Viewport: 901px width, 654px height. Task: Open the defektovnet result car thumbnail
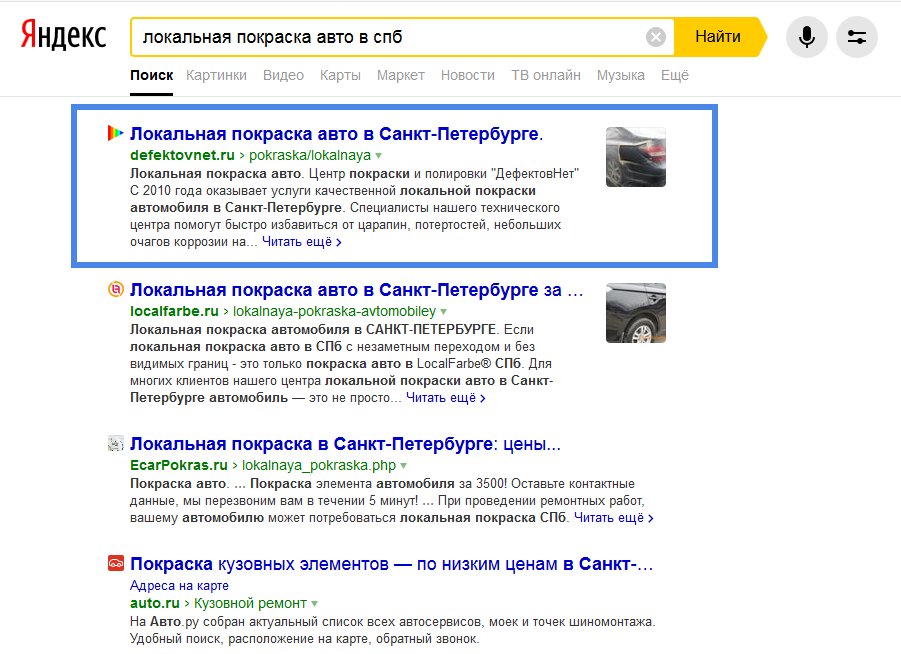click(636, 157)
